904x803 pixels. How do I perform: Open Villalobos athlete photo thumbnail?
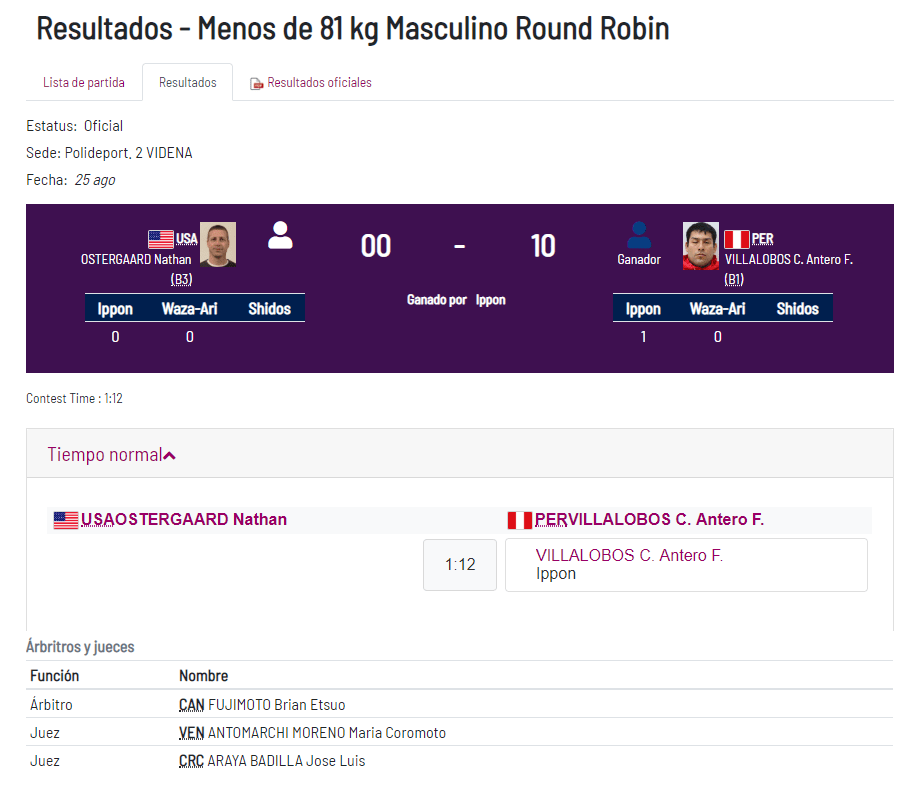pyautogui.click(x=700, y=245)
